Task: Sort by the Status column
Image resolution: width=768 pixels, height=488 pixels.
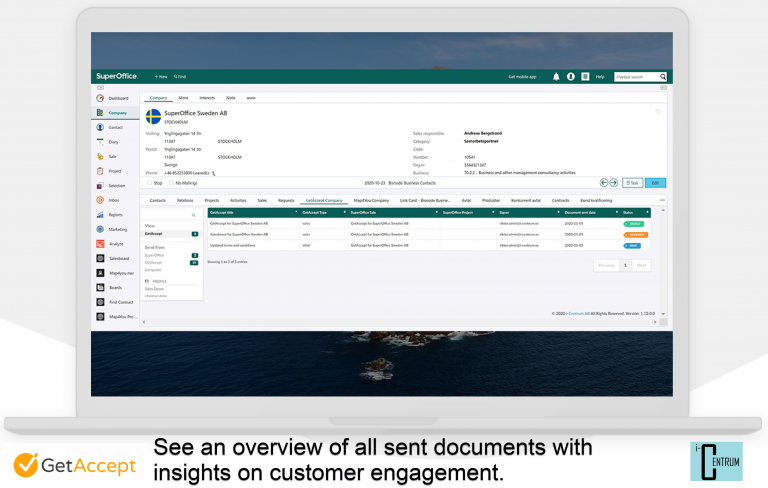Action: point(648,212)
